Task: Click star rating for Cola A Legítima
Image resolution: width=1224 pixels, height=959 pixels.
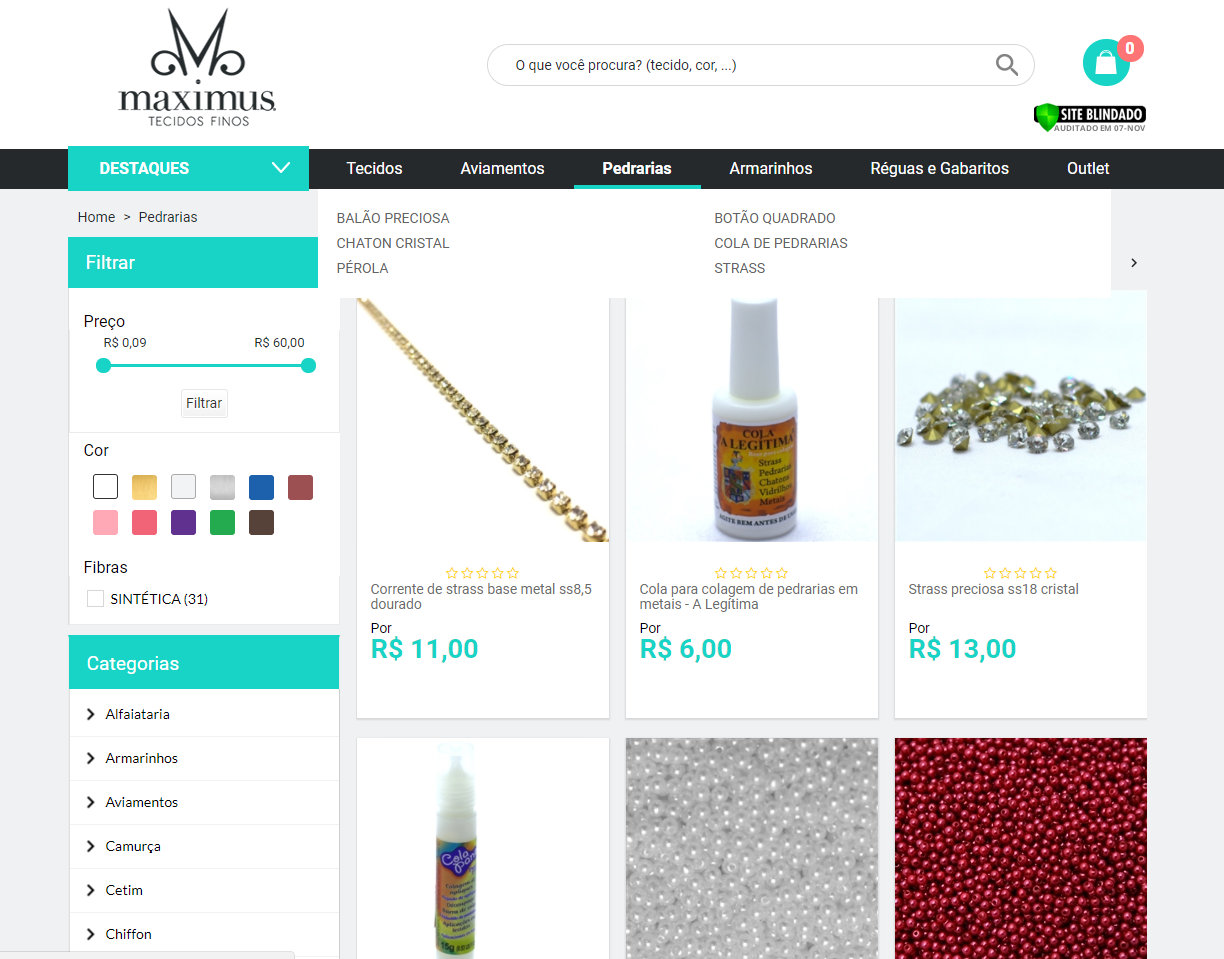Action: (x=751, y=573)
